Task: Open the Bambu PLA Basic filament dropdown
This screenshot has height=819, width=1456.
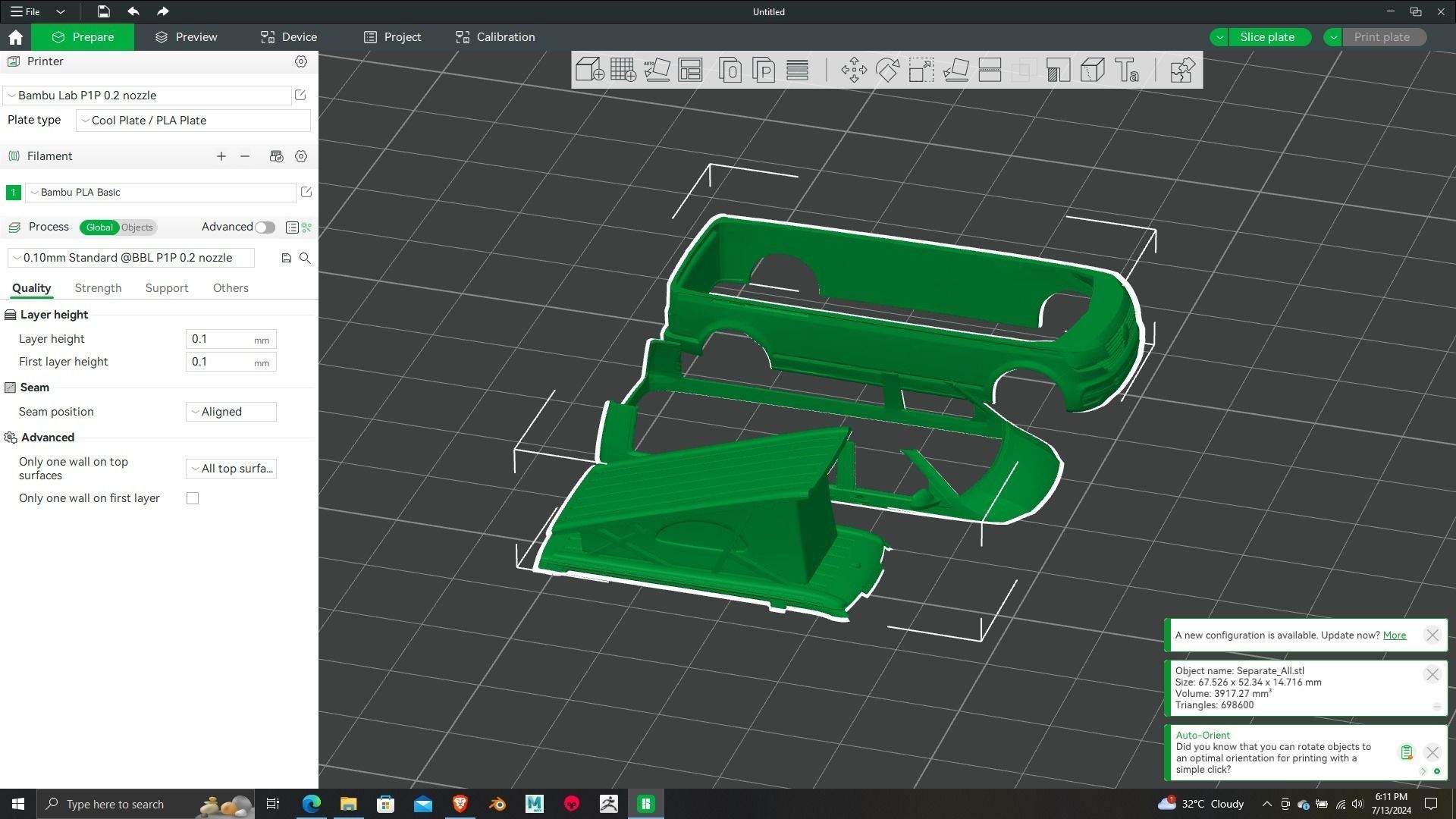Action: [161, 193]
